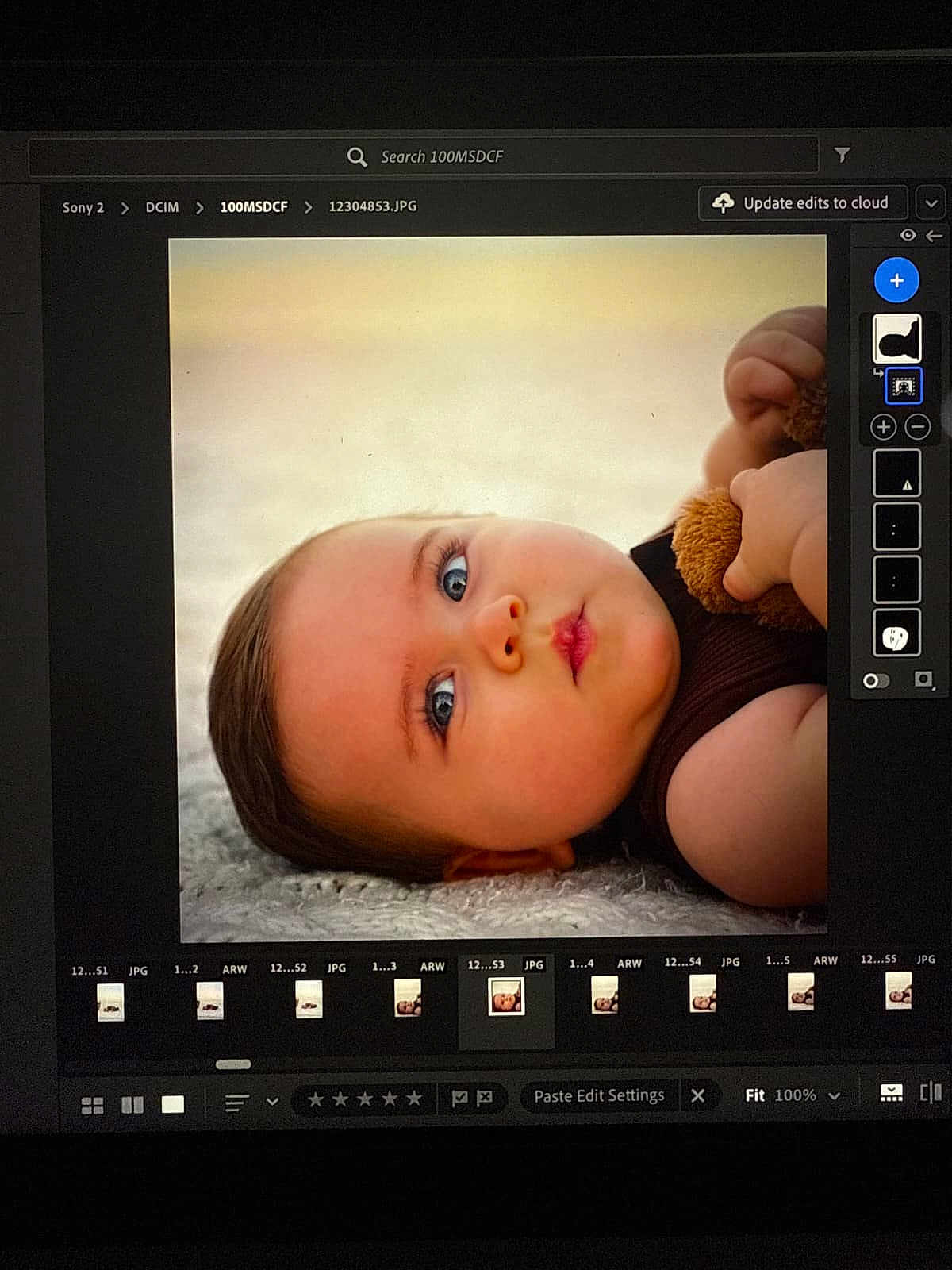Toggle the filmstrip panel icon
This screenshot has height=1270, width=952.
click(x=891, y=1094)
